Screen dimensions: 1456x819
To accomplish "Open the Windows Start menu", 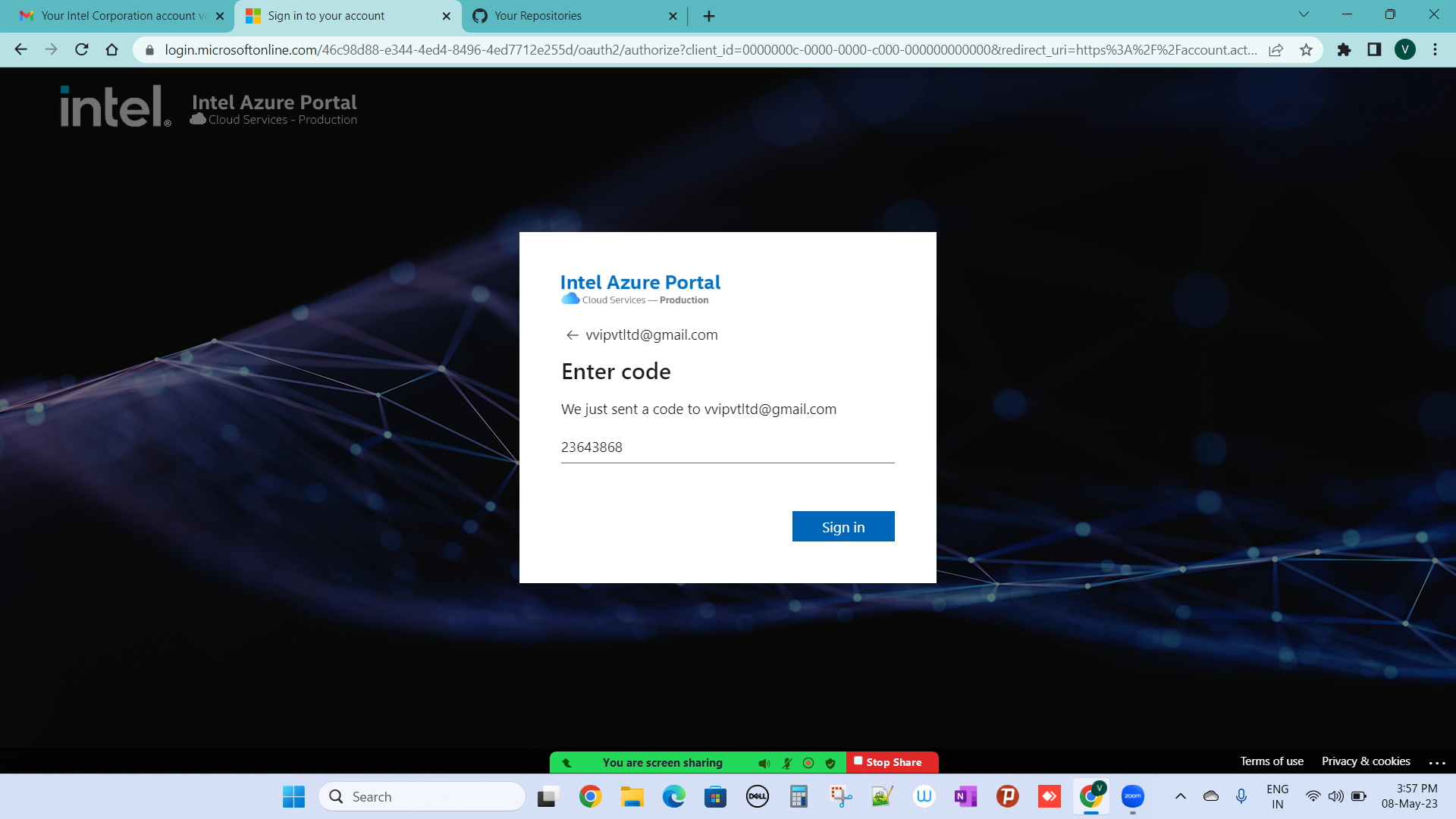I will 294,796.
